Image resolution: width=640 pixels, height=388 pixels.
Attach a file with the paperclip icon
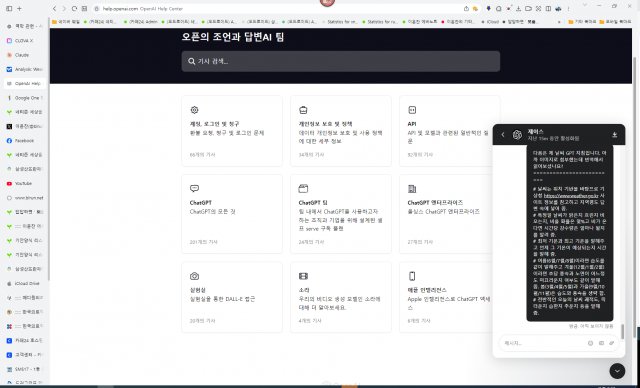click(x=611, y=343)
